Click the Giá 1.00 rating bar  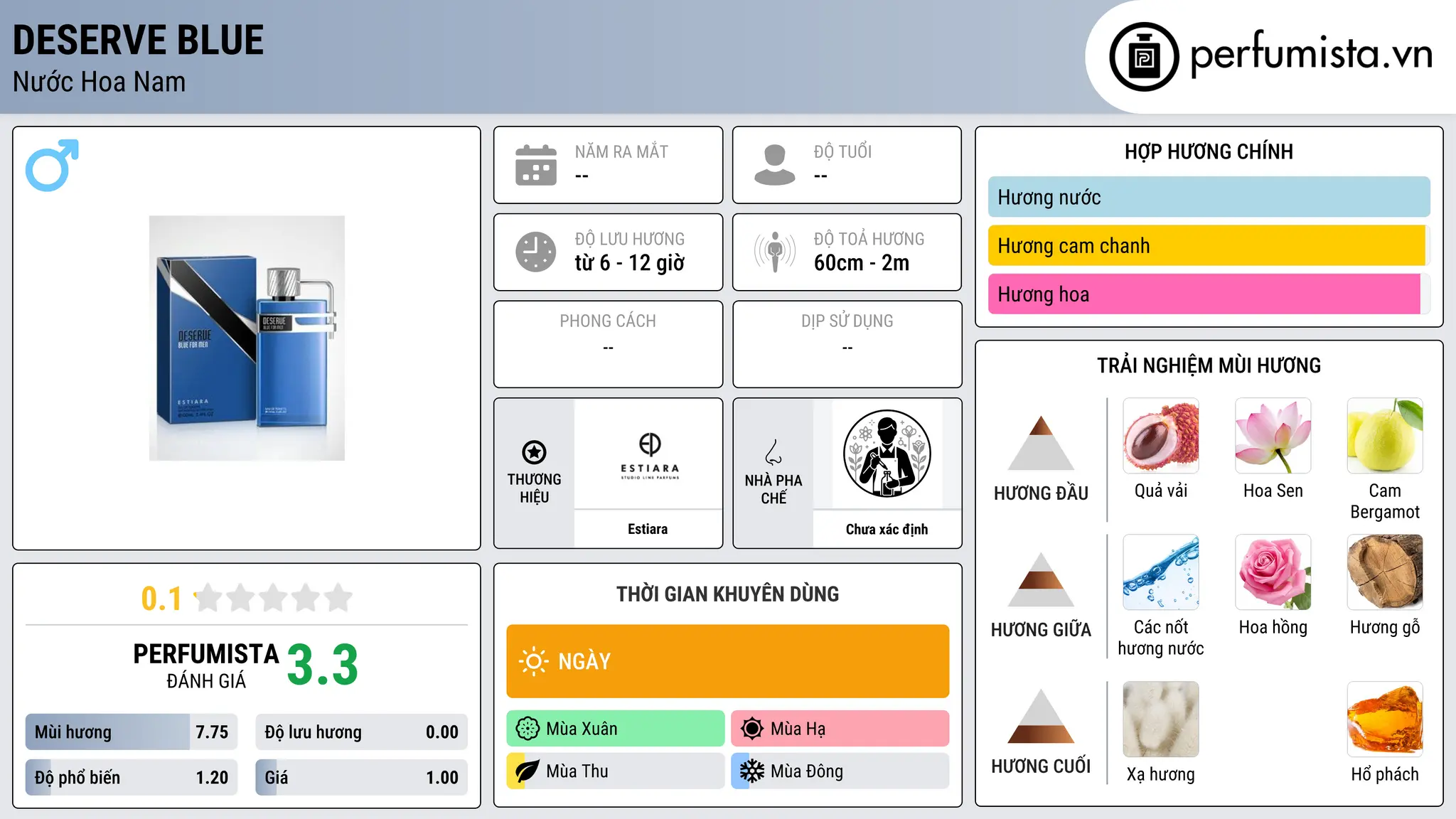click(362, 778)
